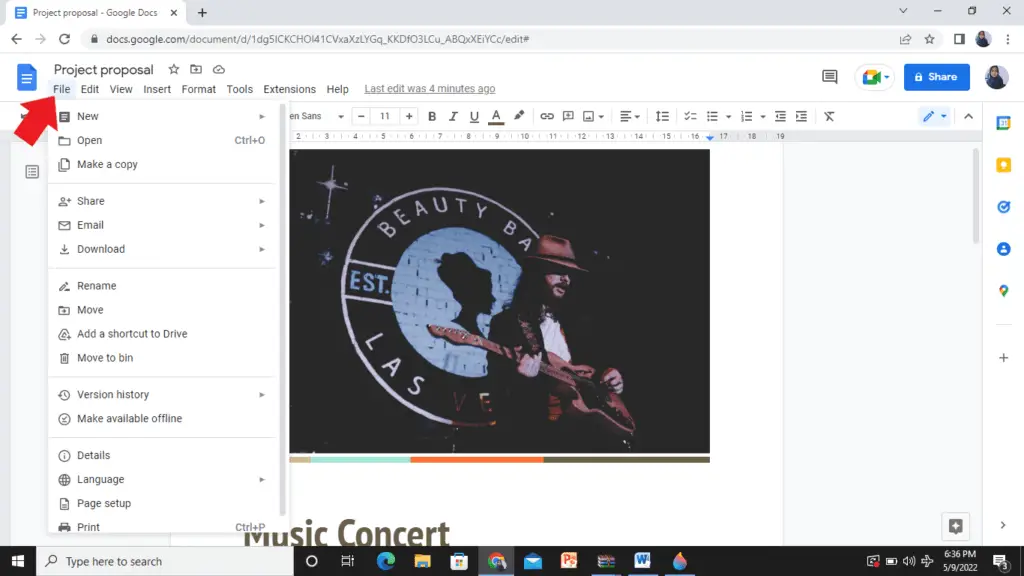The image size is (1024, 576).
Task: Click the get add-ons plus icon
Action: click(1004, 358)
